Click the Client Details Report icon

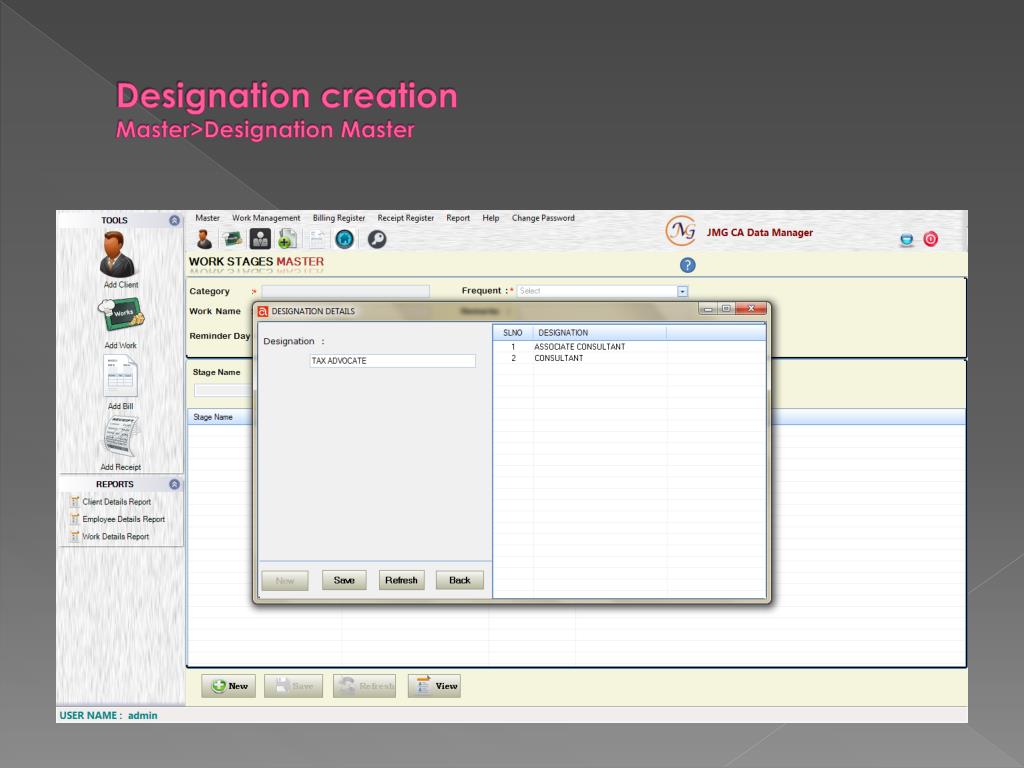(75, 502)
